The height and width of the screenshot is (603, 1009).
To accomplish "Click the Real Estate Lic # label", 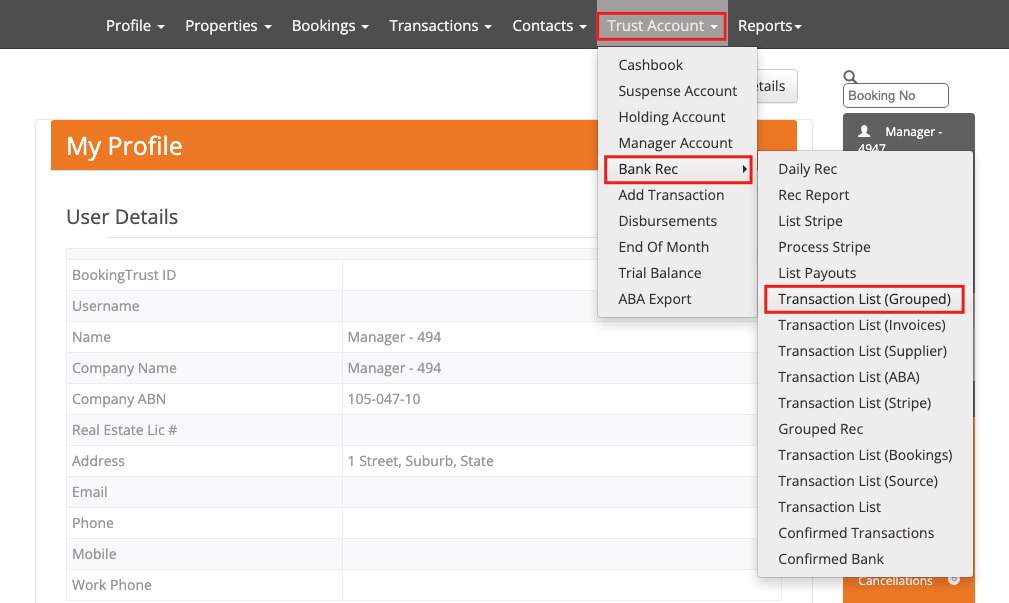I will pos(125,430).
